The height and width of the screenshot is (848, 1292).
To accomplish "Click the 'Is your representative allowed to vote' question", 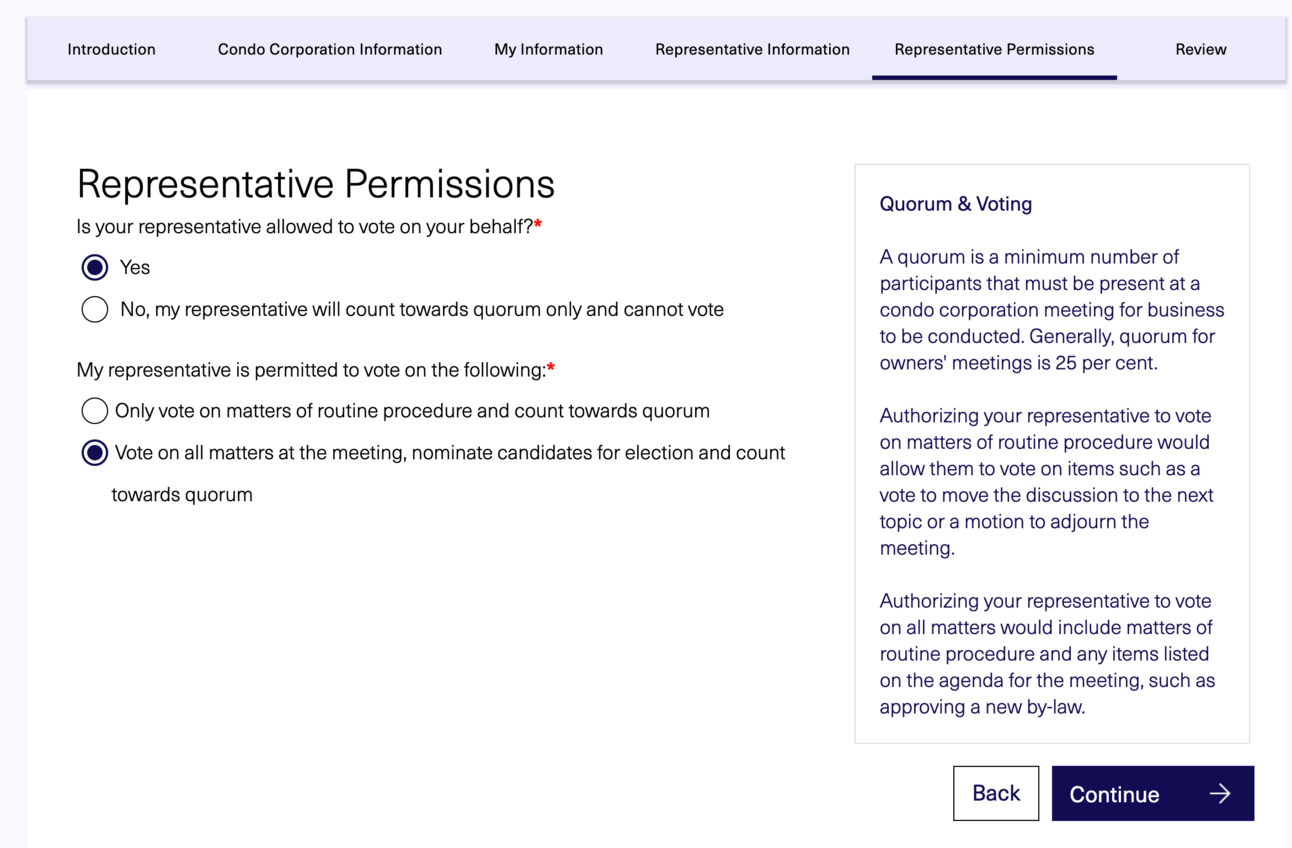I will [305, 227].
